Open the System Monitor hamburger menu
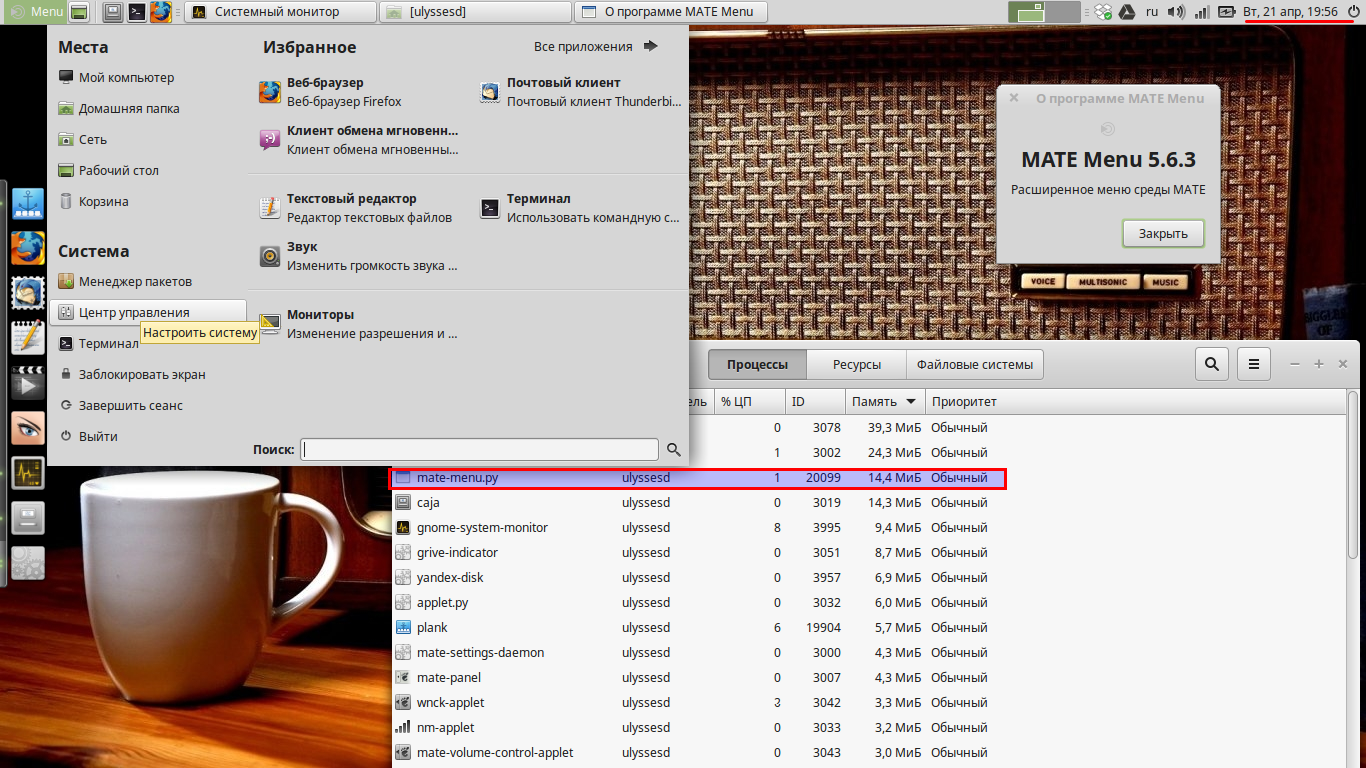The height and width of the screenshot is (768, 1366). (x=1253, y=363)
